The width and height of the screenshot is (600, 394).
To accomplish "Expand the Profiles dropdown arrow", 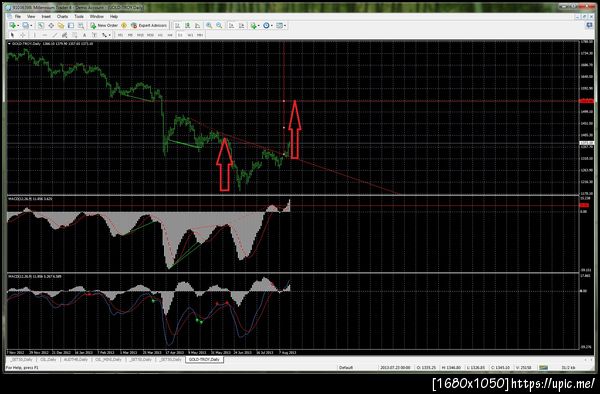I will tap(31, 25).
